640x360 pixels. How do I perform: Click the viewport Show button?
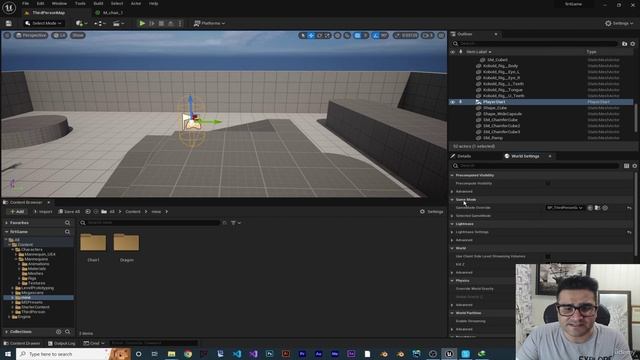tap(78, 36)
